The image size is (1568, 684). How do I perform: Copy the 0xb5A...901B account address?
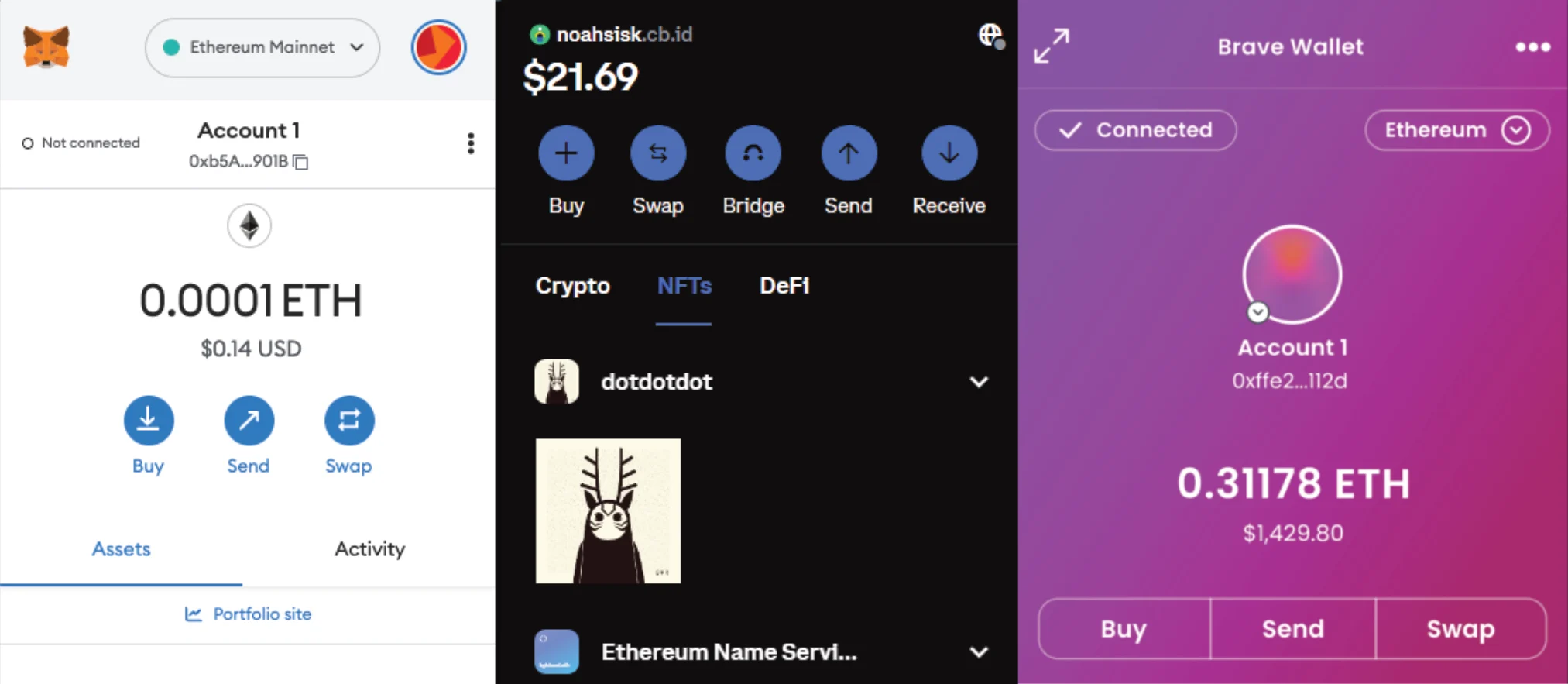300,162
